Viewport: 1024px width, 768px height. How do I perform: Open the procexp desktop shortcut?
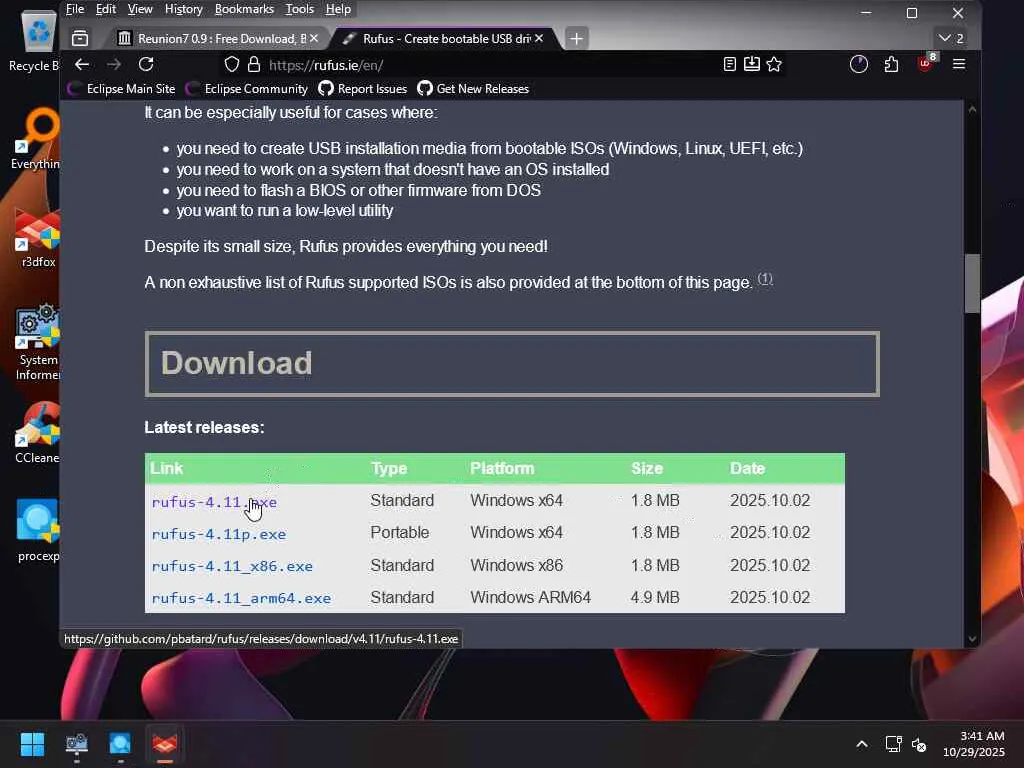pyautogui.click(x=37, y=530)
